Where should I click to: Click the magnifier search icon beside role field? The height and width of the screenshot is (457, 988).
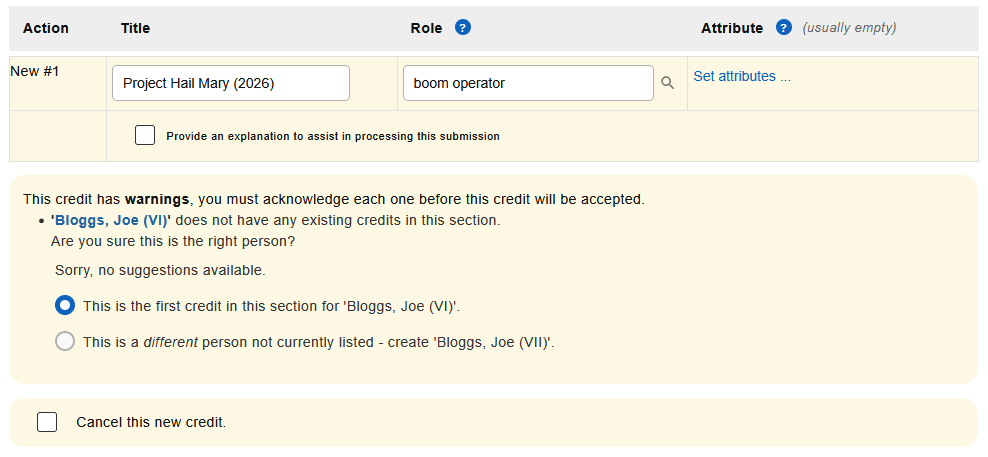(668, 83)
